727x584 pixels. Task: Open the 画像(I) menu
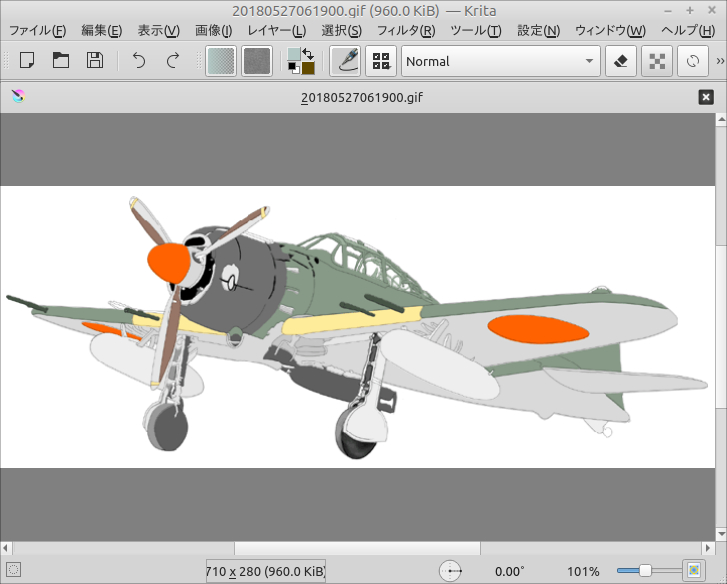pyautogui.click(x=213, y=31)
